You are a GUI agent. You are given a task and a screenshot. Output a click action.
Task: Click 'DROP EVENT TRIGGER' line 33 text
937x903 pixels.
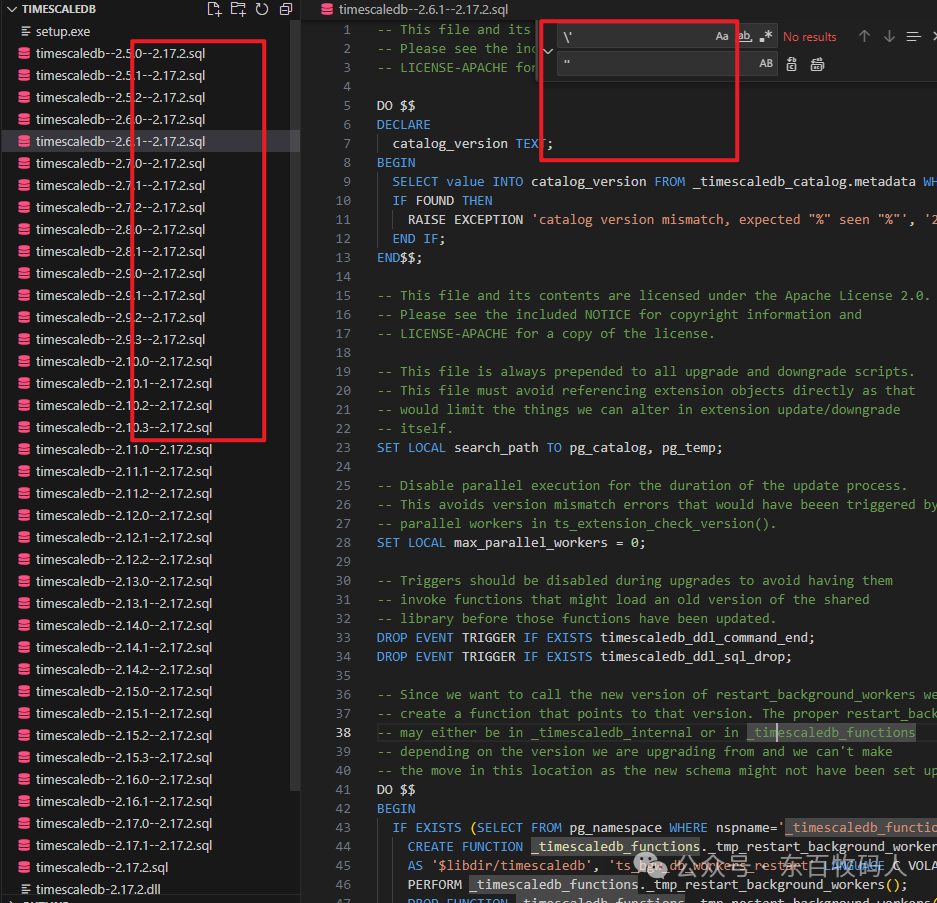(x=595, y=638)
